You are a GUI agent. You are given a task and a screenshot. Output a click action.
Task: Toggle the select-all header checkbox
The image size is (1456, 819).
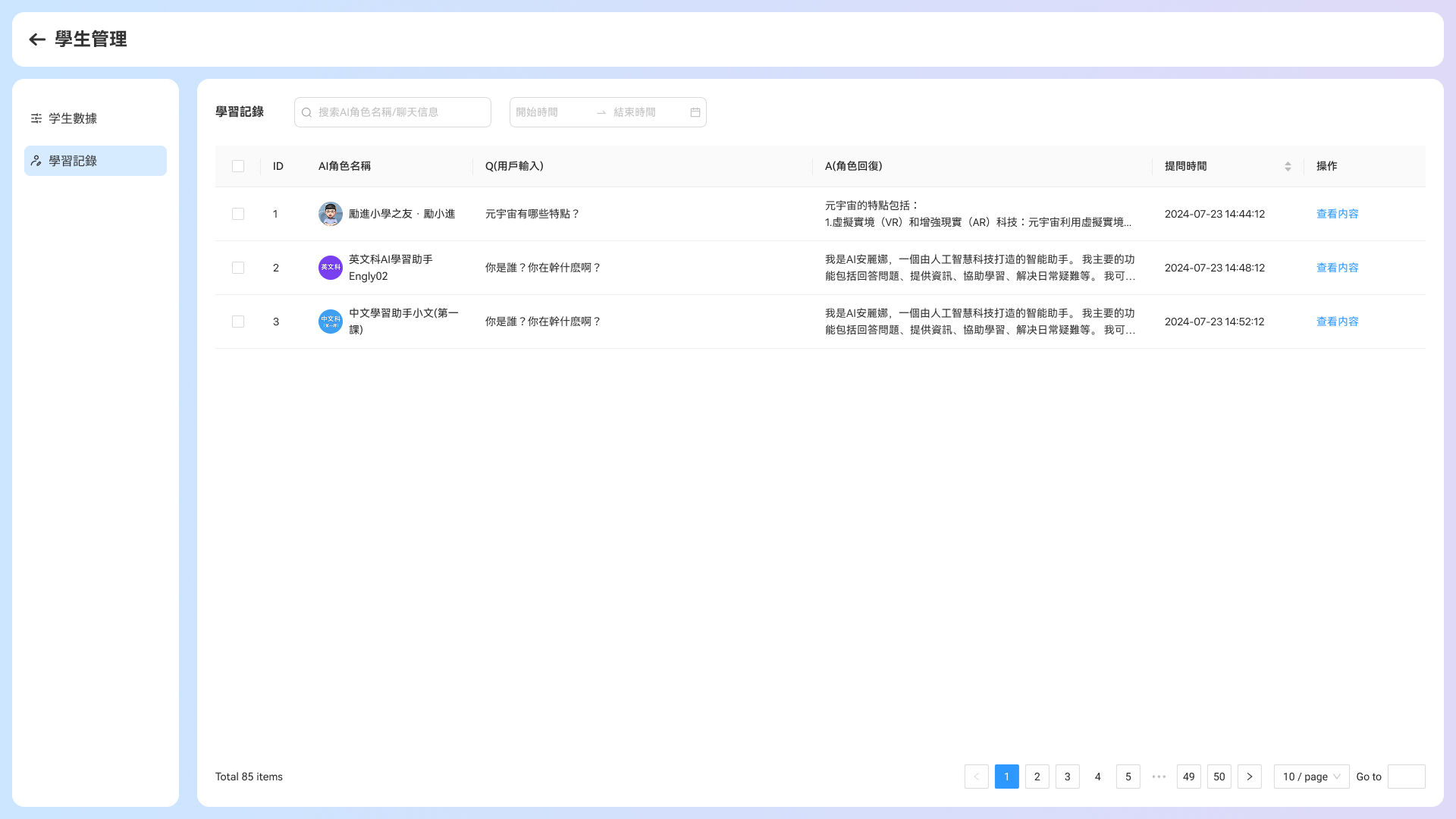pos(238,166)
